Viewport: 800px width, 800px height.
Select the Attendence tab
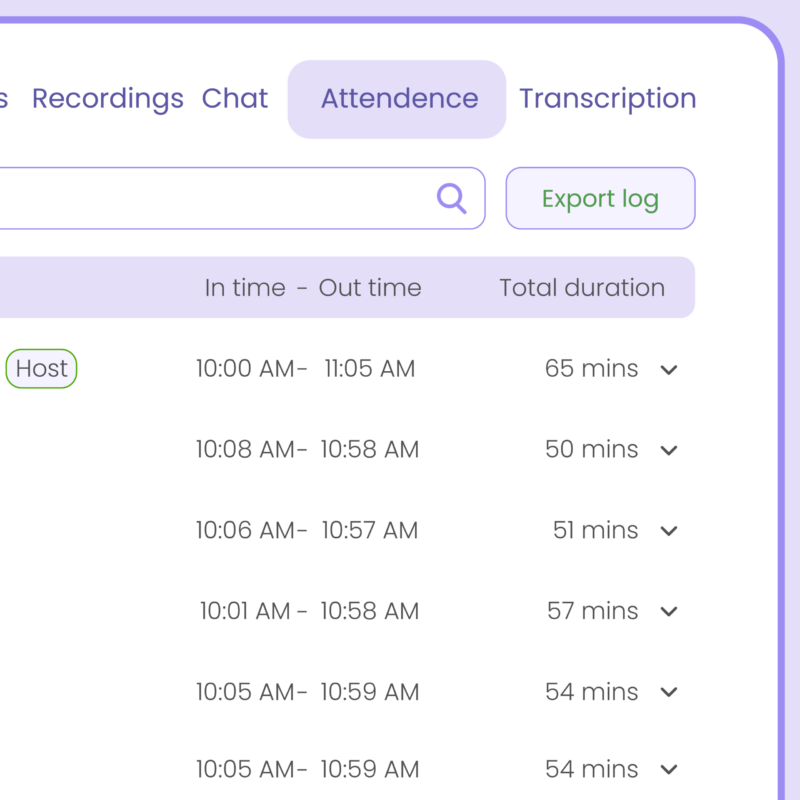(398, 99)
